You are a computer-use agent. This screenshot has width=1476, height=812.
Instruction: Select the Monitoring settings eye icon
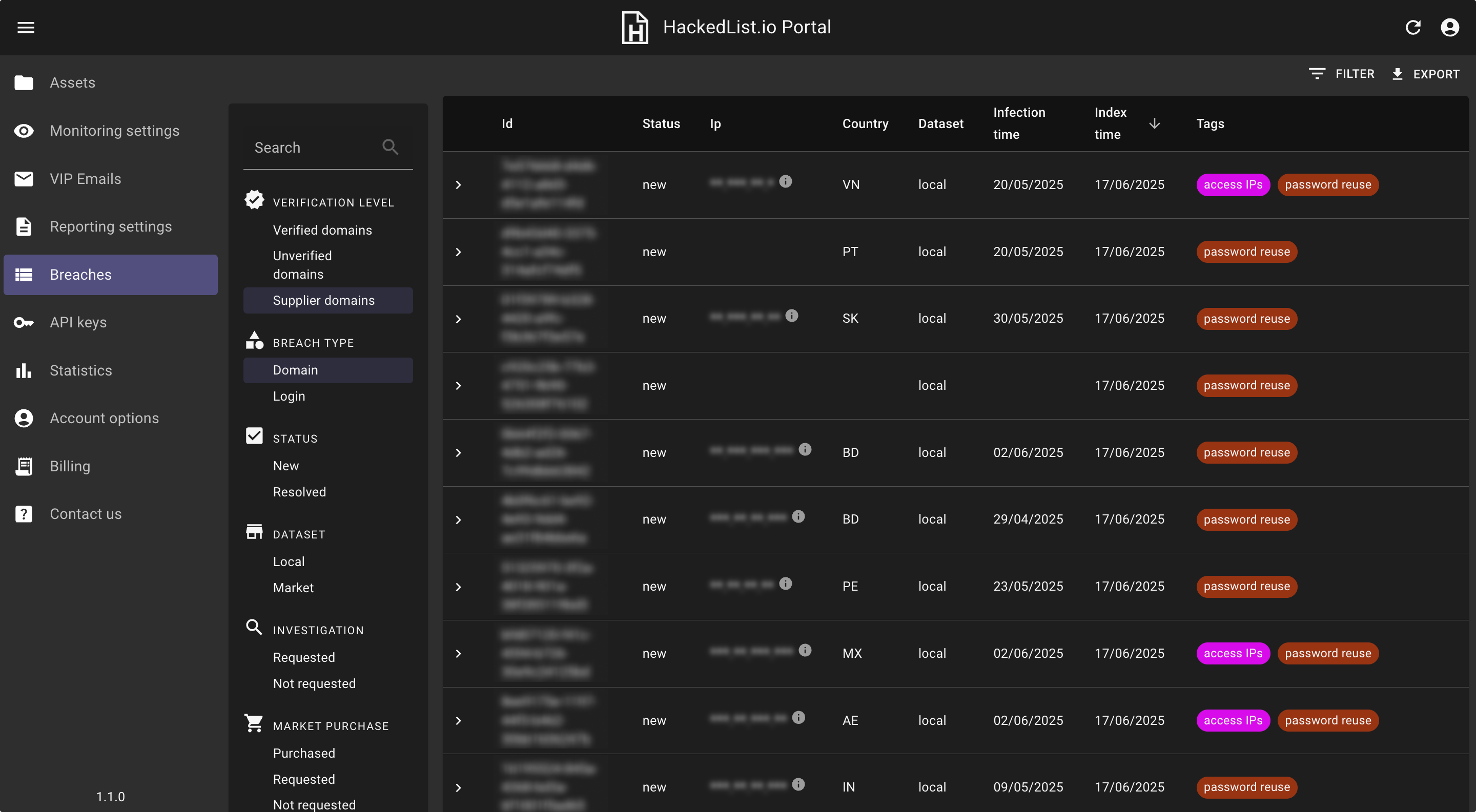[23, 131]
